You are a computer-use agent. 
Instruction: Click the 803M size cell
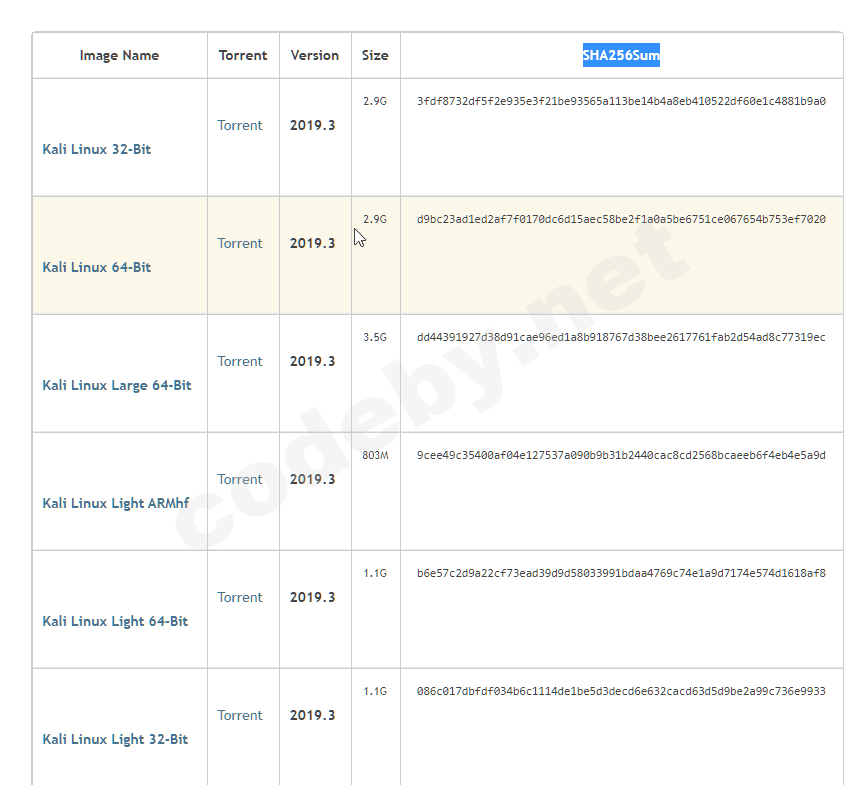(x=375, y=455)
